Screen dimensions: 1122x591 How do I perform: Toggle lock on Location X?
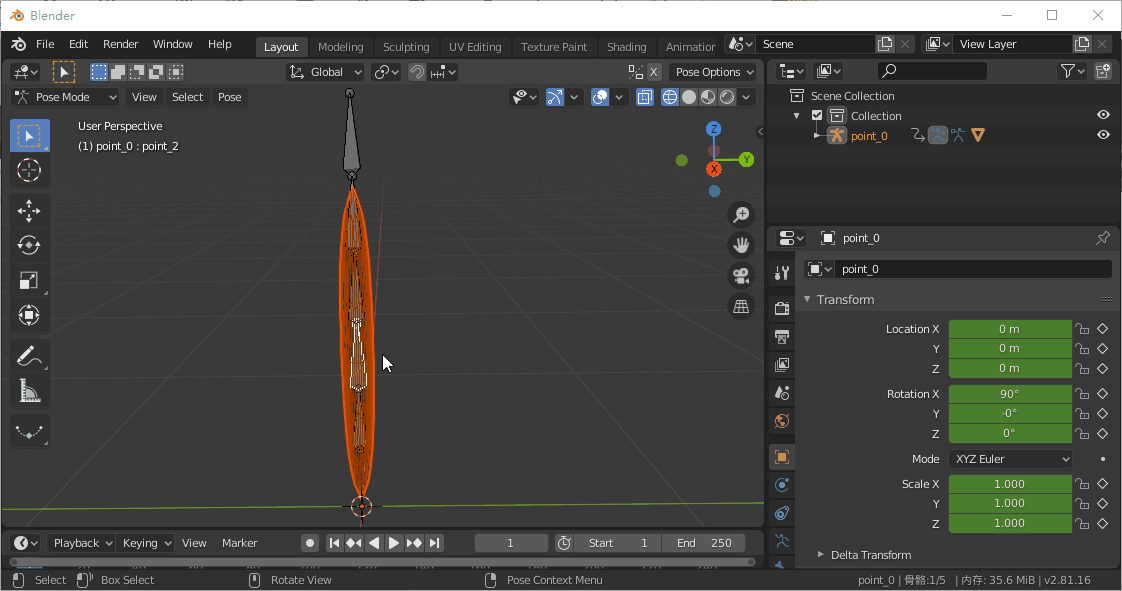(x=1083, y=329)
